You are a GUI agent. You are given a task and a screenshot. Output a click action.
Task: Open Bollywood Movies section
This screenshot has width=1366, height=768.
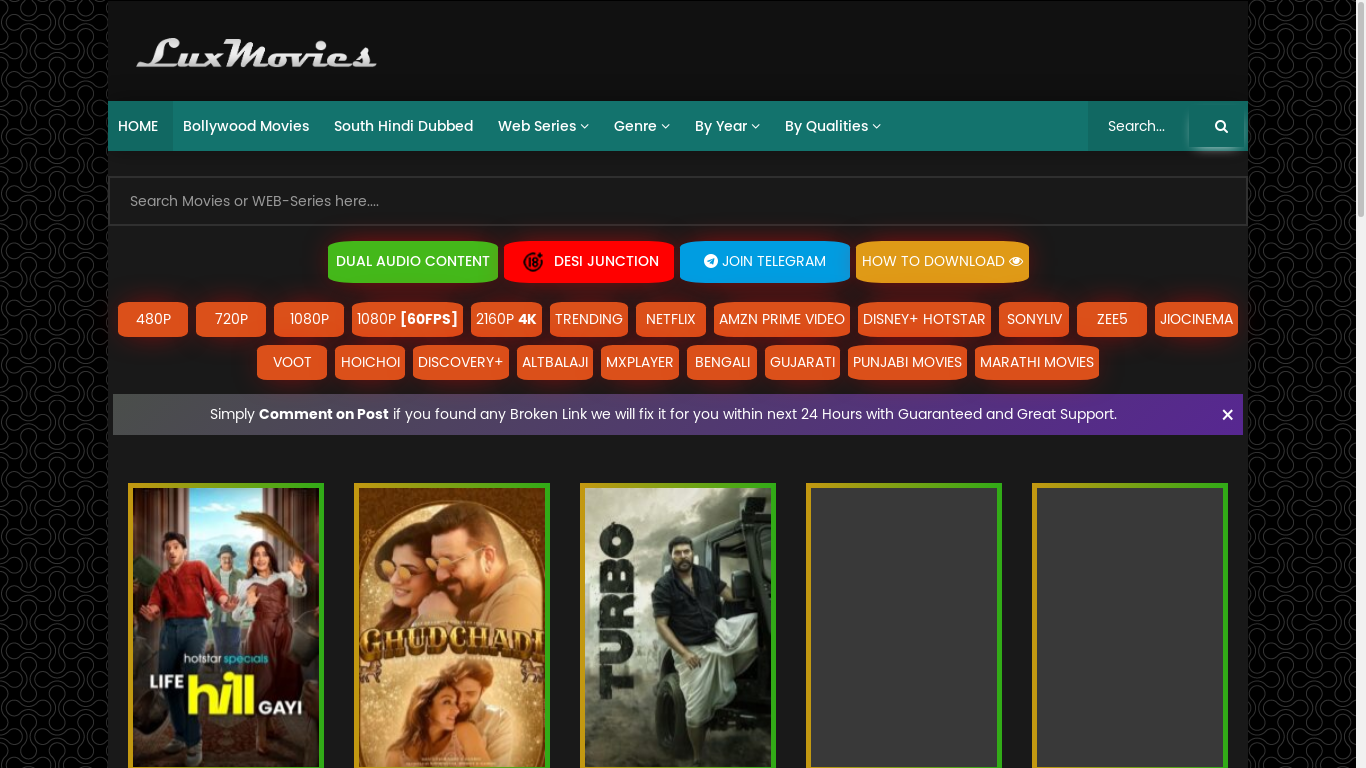246,126
